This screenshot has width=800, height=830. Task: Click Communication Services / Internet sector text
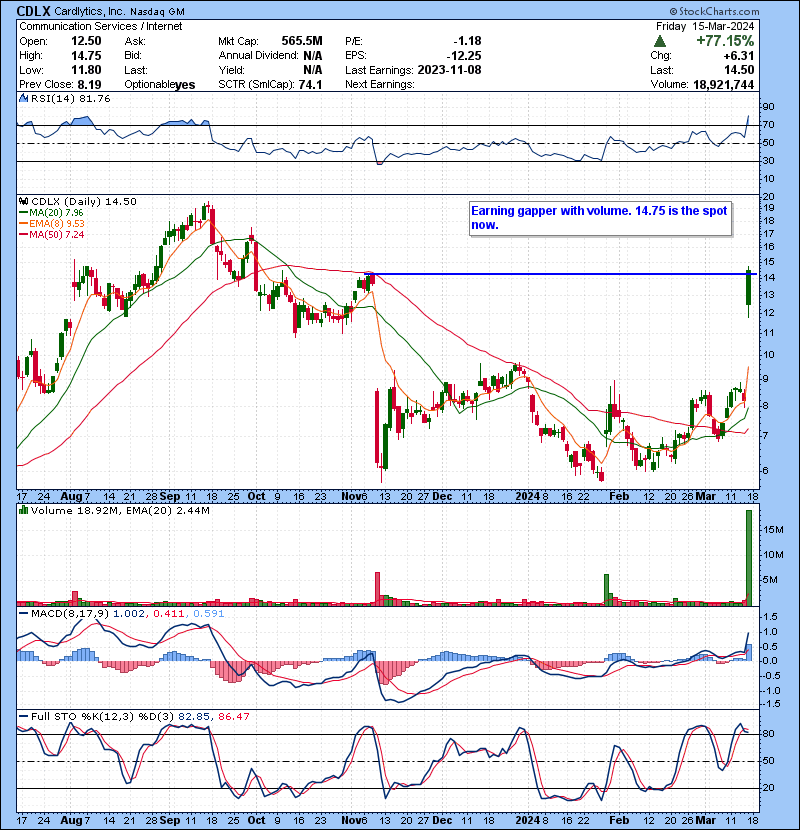point(101,26)
